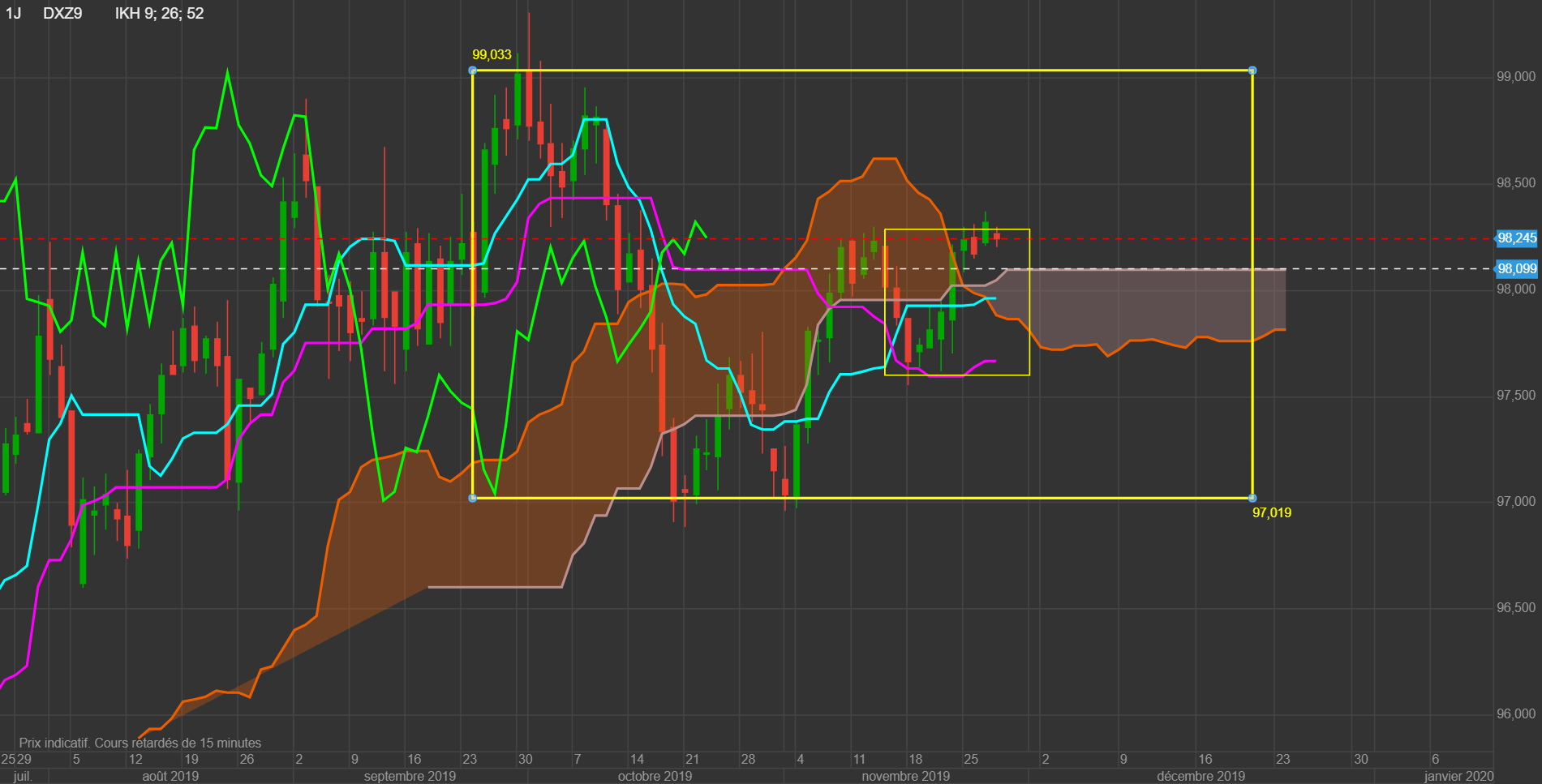Click the 1J timeframe label
Screen dimensions: 1542x784
pos(13,13)
